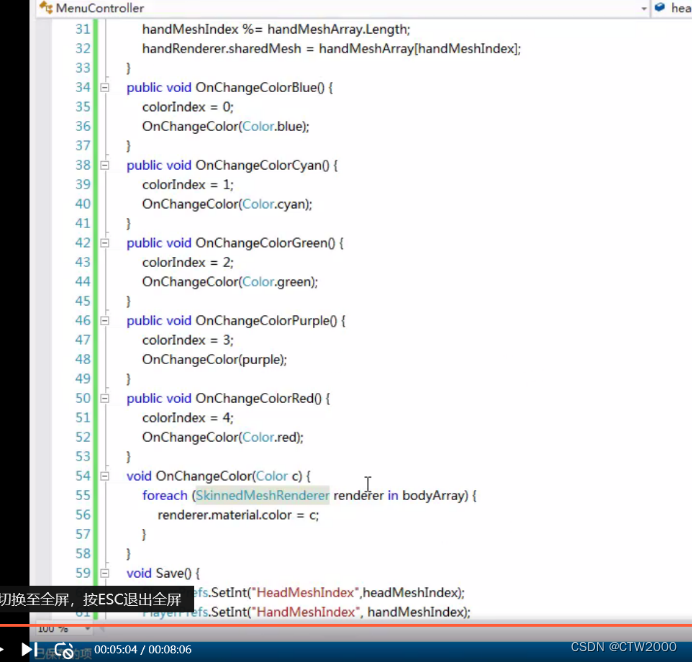Click the "HeadMeshIndex" string literal
This screenshot has width=693, height=662.
pos(305,593)
